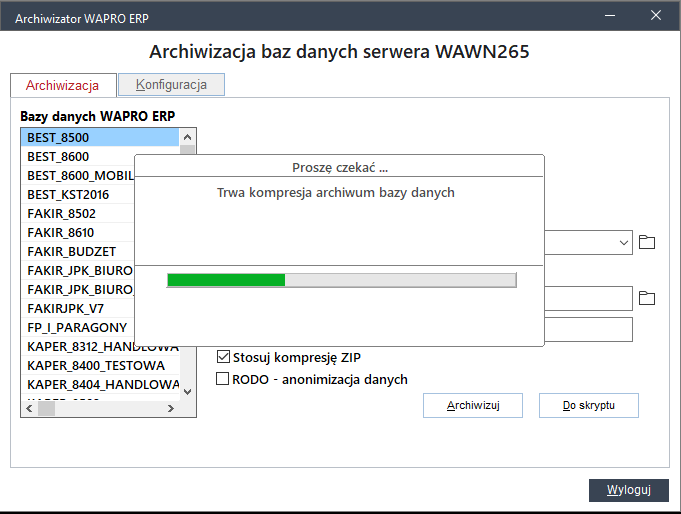Select FAKIR_BUDZET database entry
Image resolution: width=681 pixels, height=514 pixels.
pos(78,252)
